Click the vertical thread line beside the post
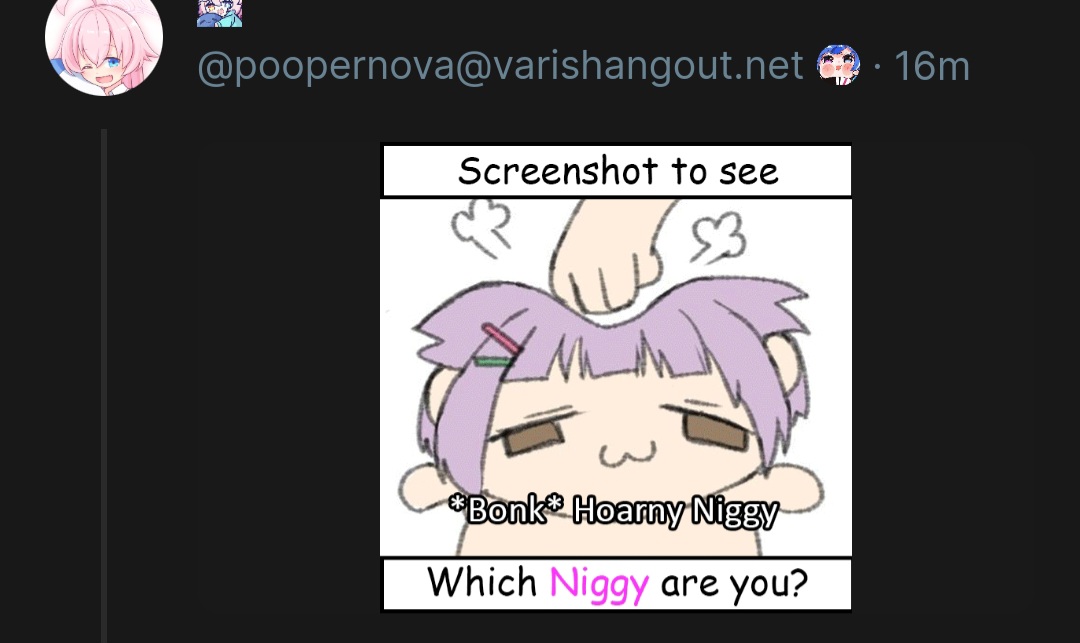 (x=104, y=386)
